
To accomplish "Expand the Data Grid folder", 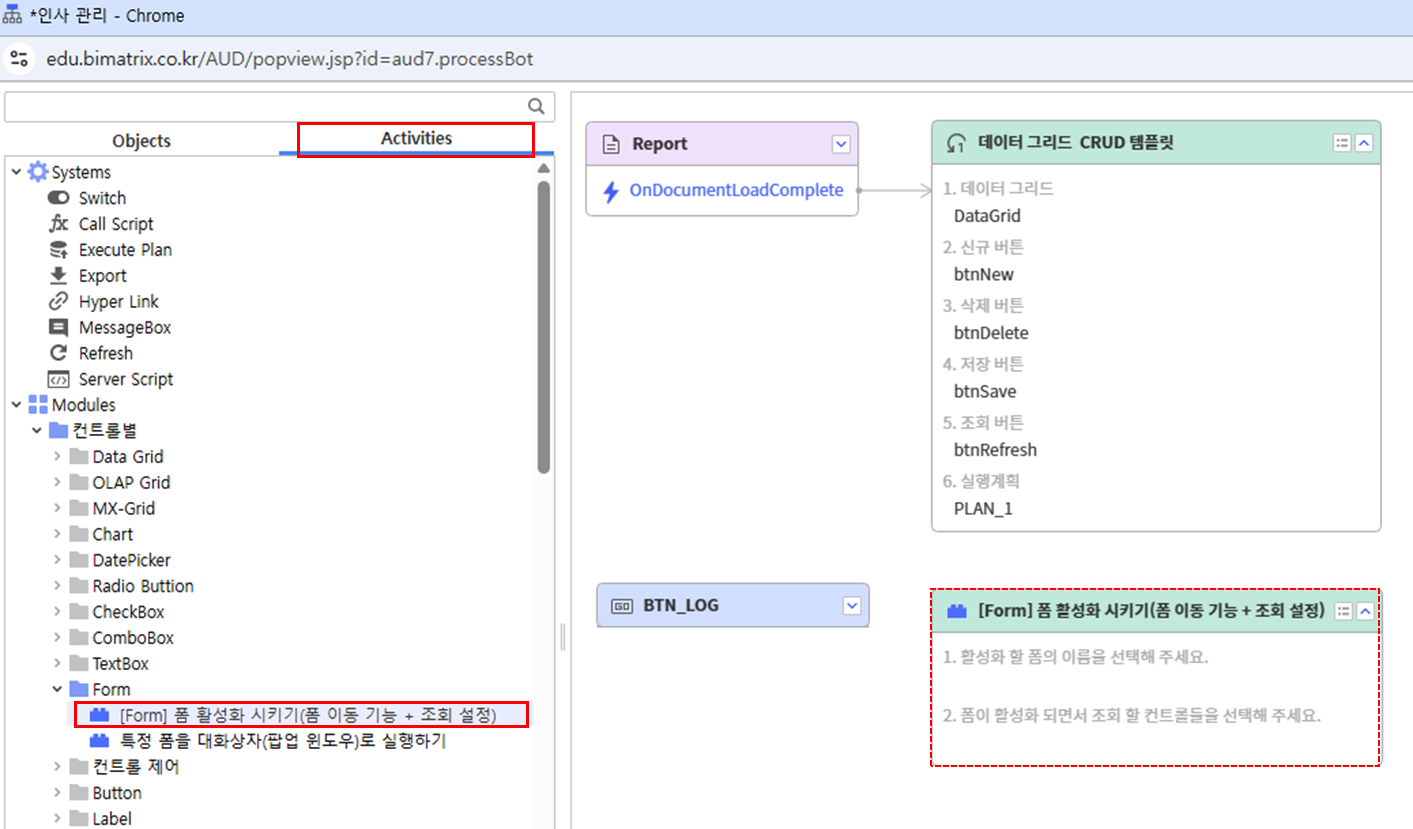I will point(57,457).
